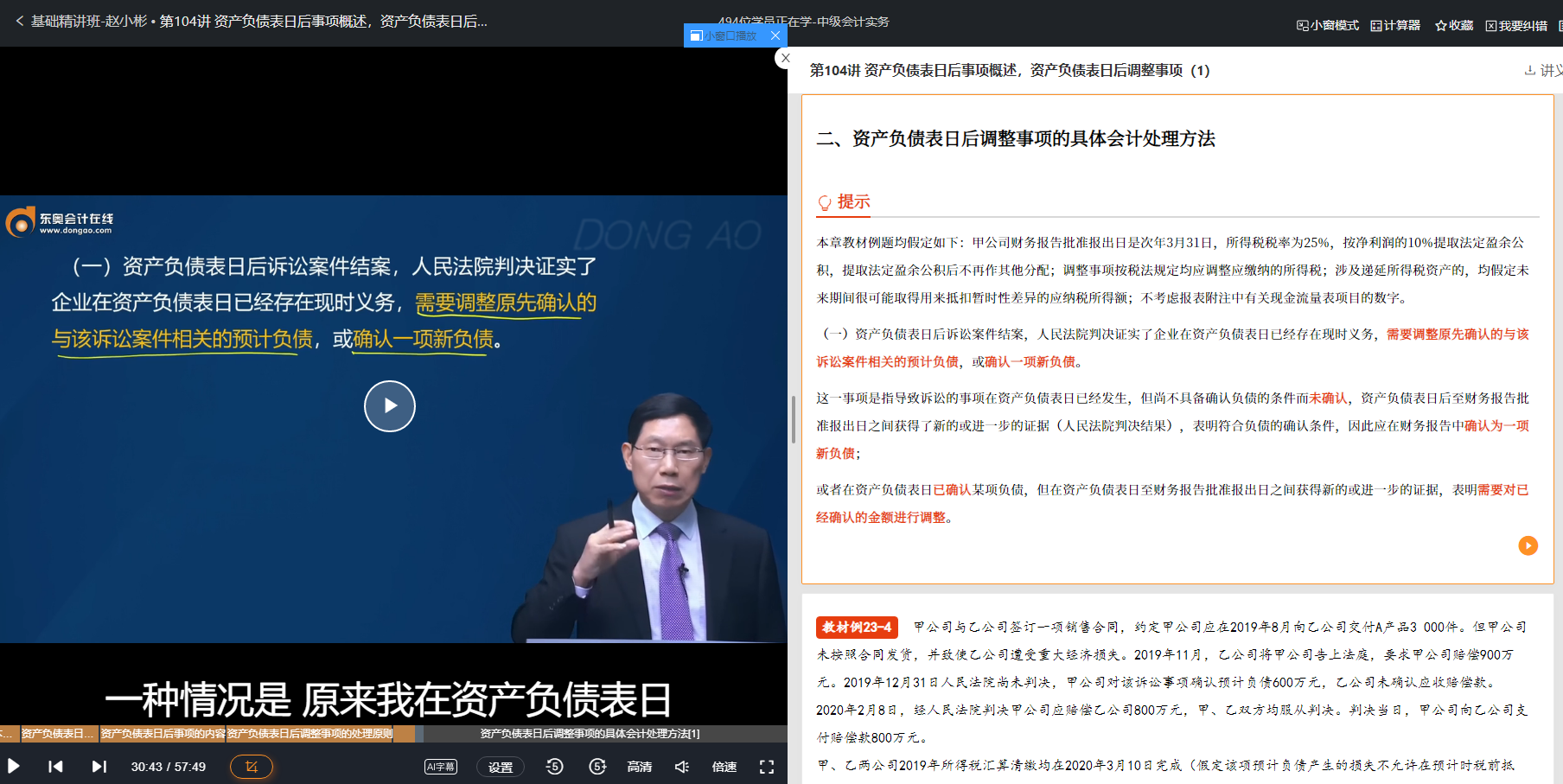Advance the 提示 panel with orange arrow
The image size is (1563, 784).
pyautogui.click(x=1528, y=545)
